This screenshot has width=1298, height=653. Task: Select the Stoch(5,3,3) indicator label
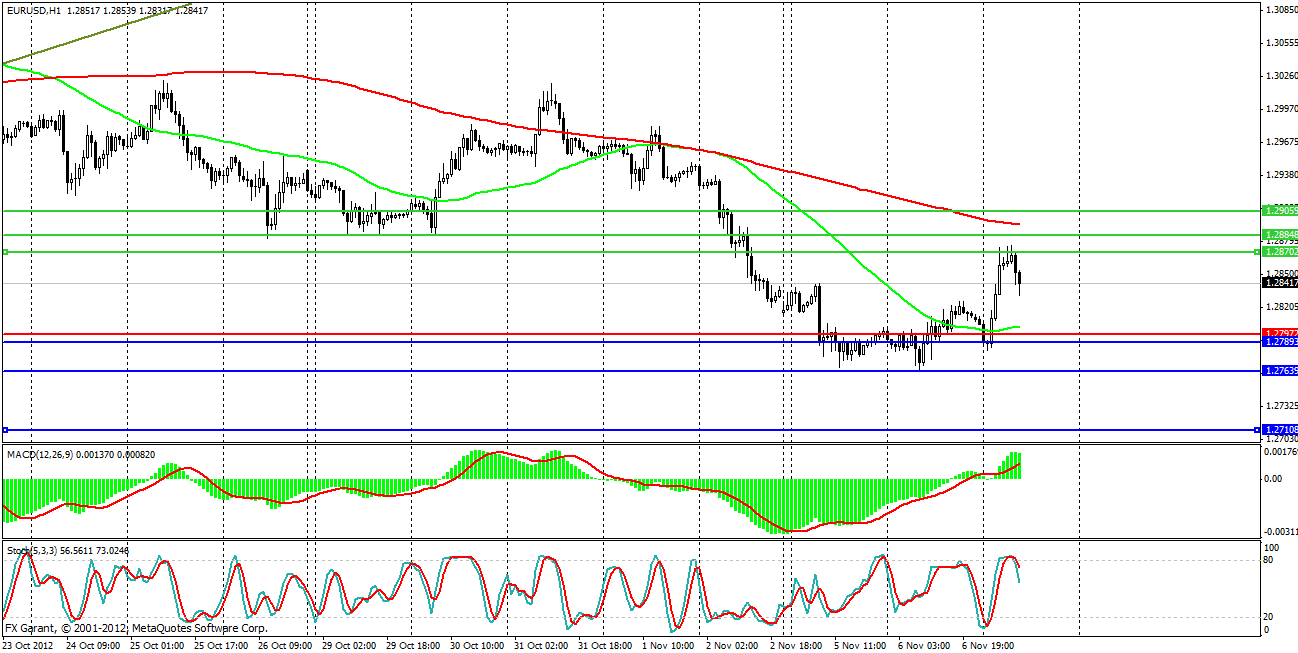pyautogui.click(x=29, y=551)
